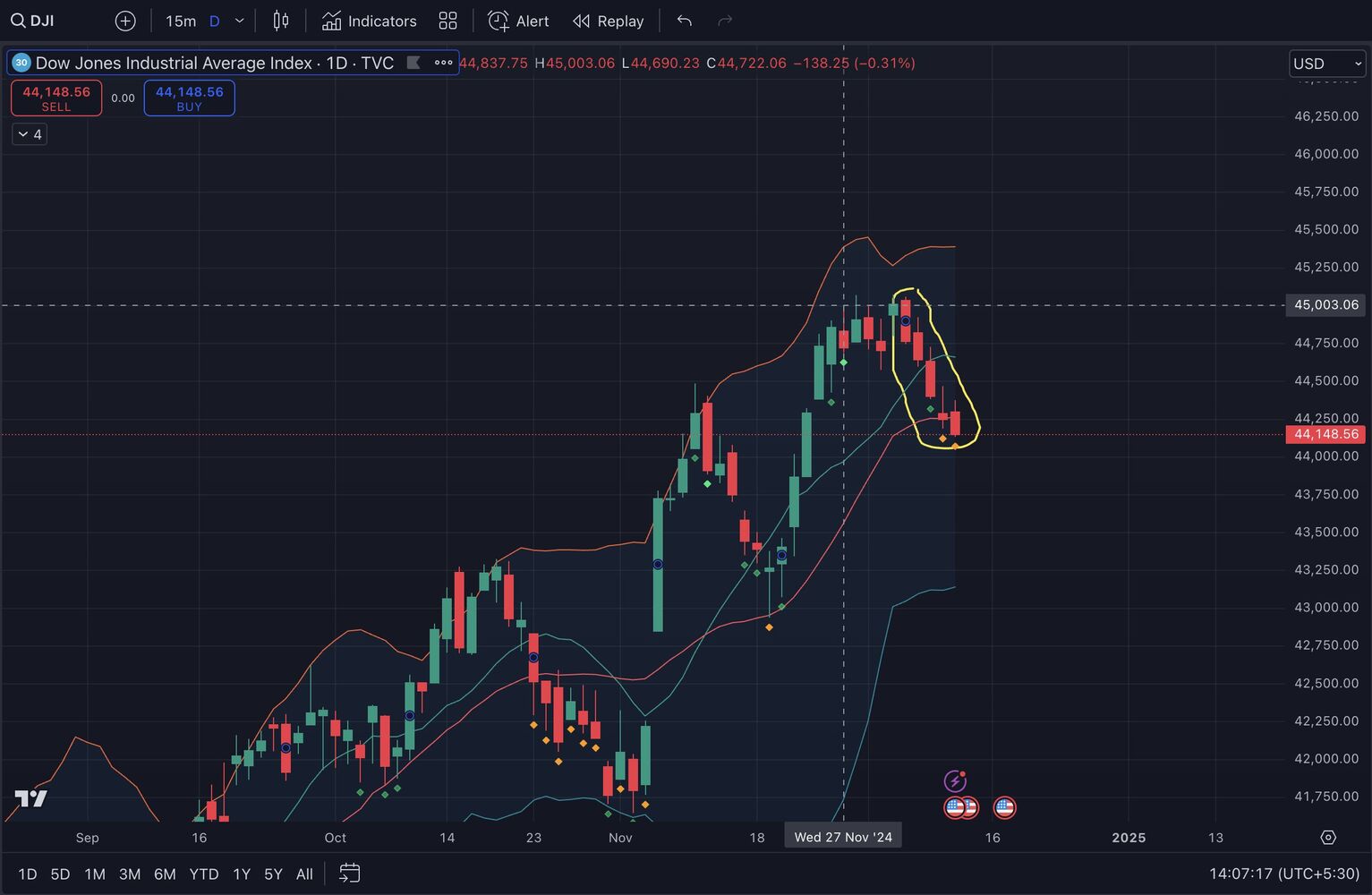Image resolution: width=1372 pixels, height=895 pixels.
Task: Click the Sep label on time axis
Action: point(87,838)
